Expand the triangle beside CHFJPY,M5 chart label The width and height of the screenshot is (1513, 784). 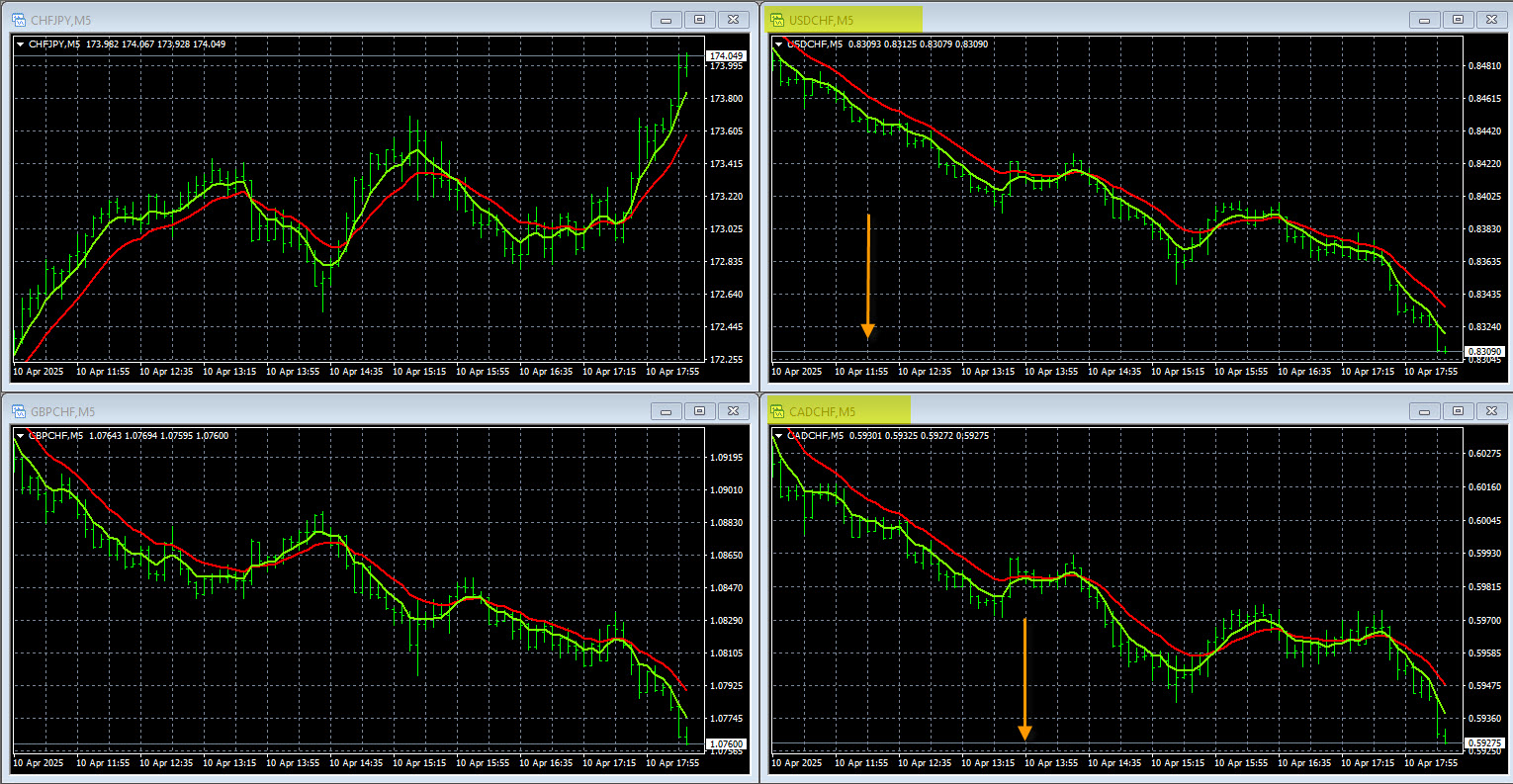(21, 44)
